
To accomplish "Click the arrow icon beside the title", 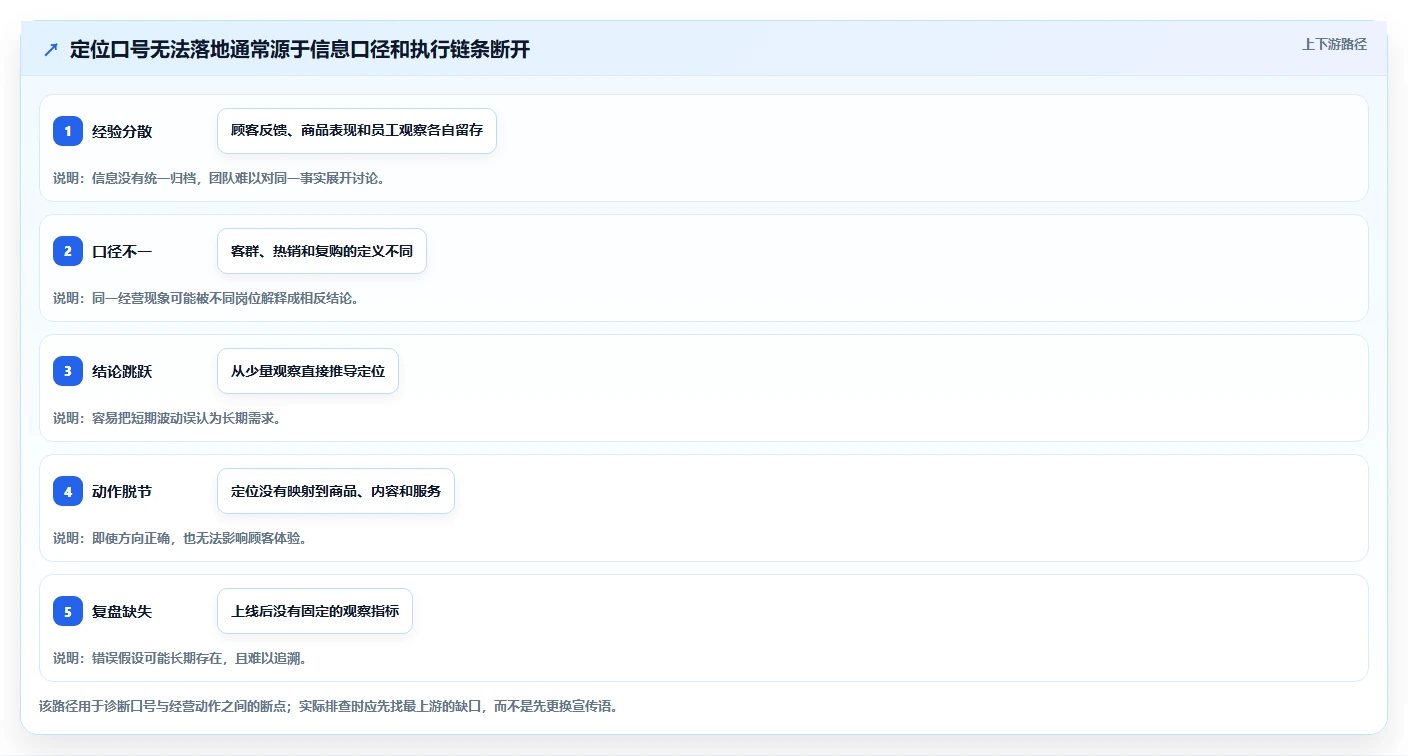I will (51, 50).
